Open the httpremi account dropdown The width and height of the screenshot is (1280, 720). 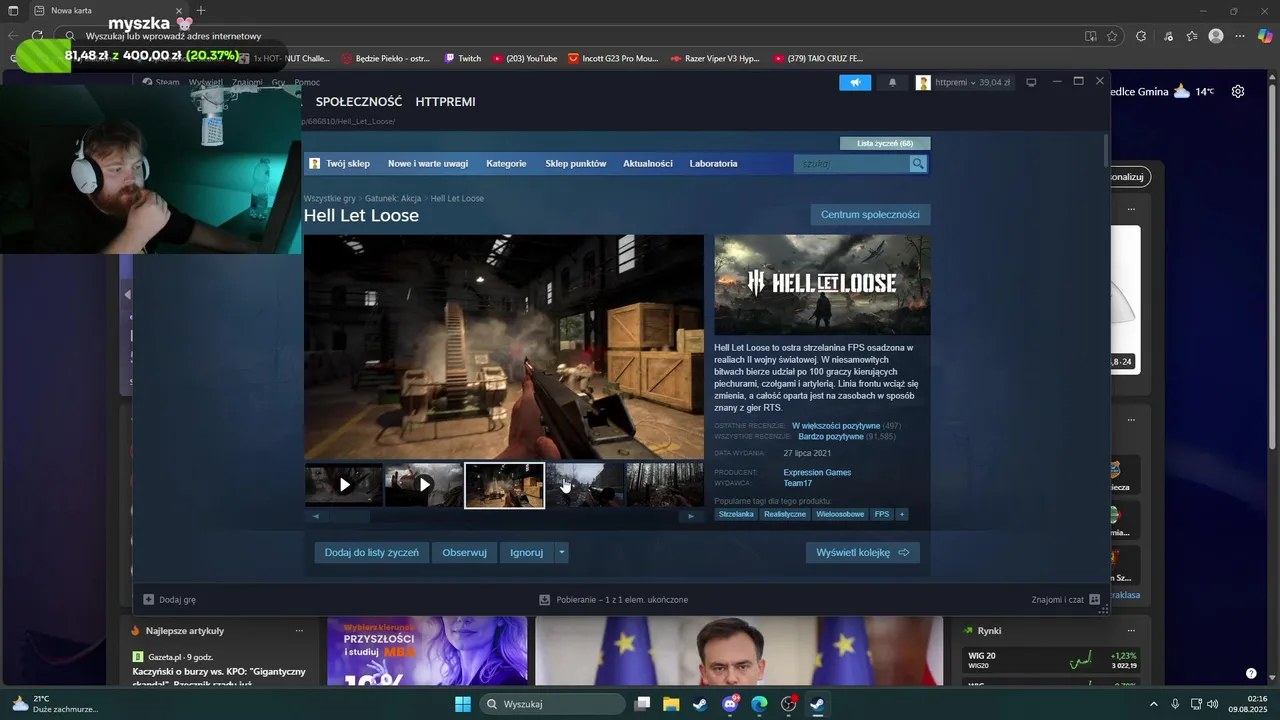[964, 82]
